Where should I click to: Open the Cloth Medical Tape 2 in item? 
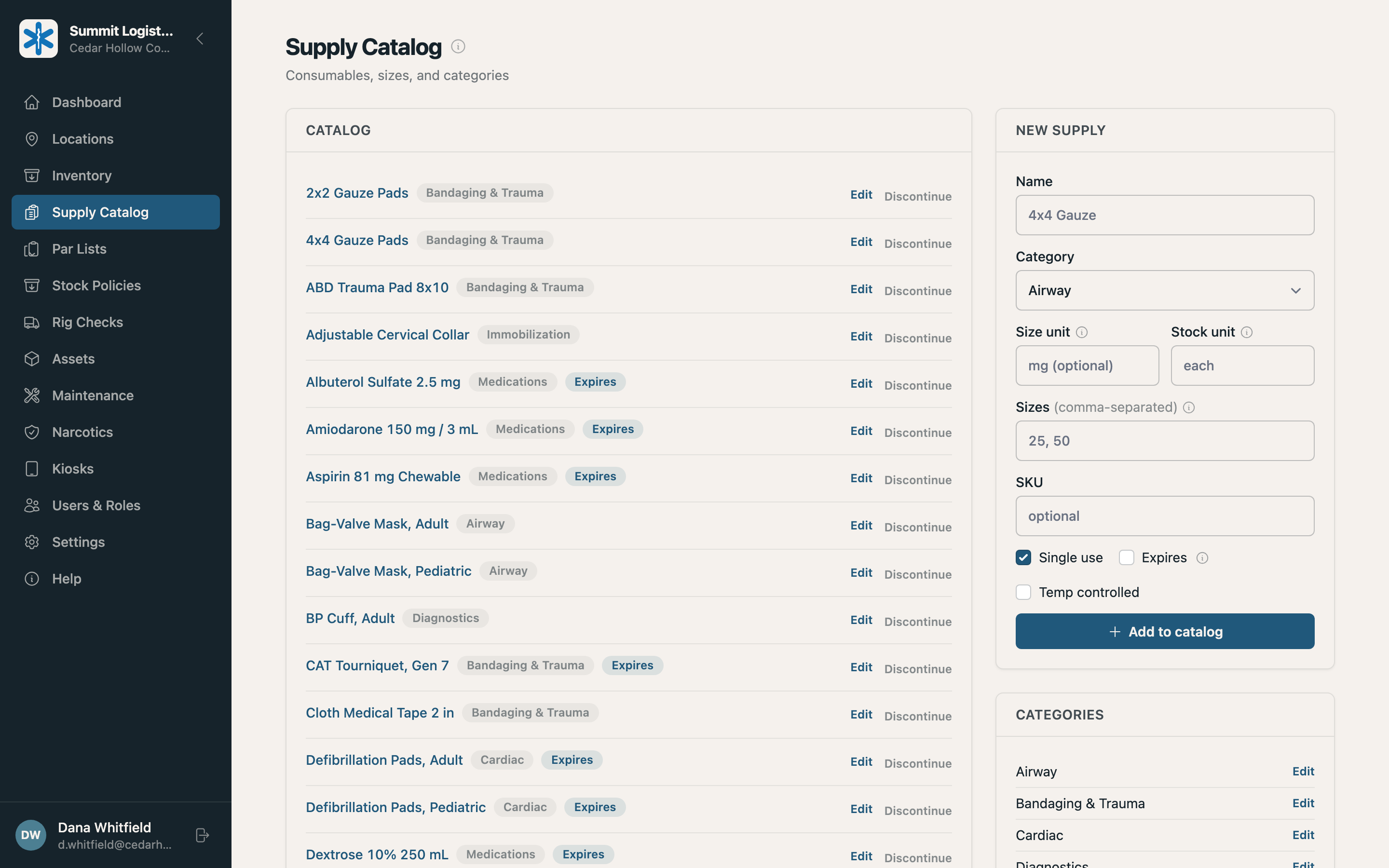point(380,713)
